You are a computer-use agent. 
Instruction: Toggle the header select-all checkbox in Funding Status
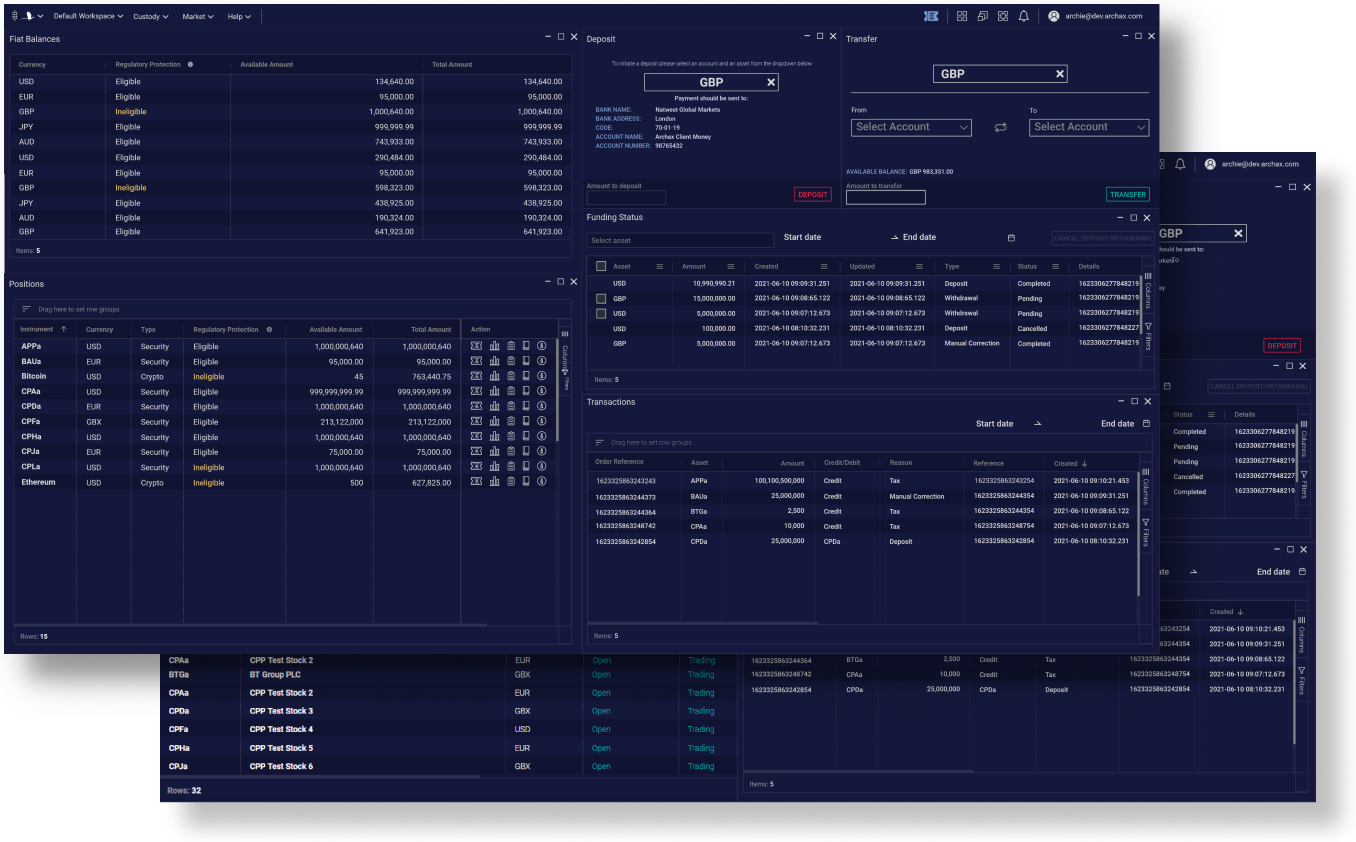[601, 266]
